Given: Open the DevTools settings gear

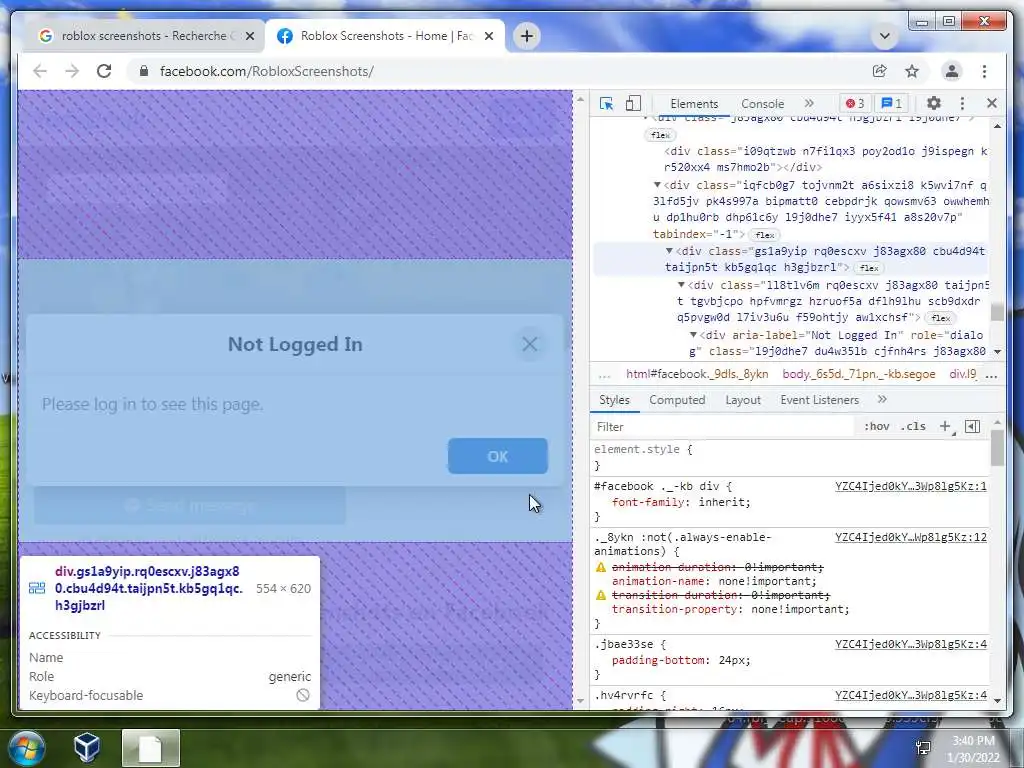Looking at the screenshot, I should [x=934, y=103].
